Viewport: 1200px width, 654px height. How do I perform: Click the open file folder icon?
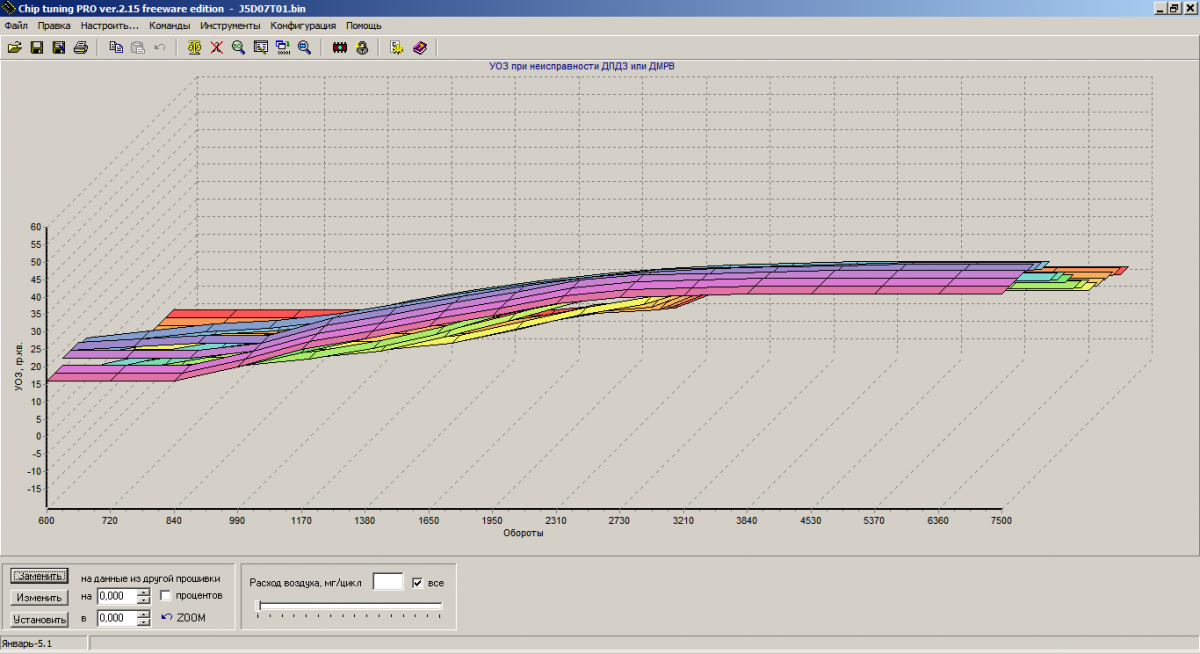pos(14,47)
